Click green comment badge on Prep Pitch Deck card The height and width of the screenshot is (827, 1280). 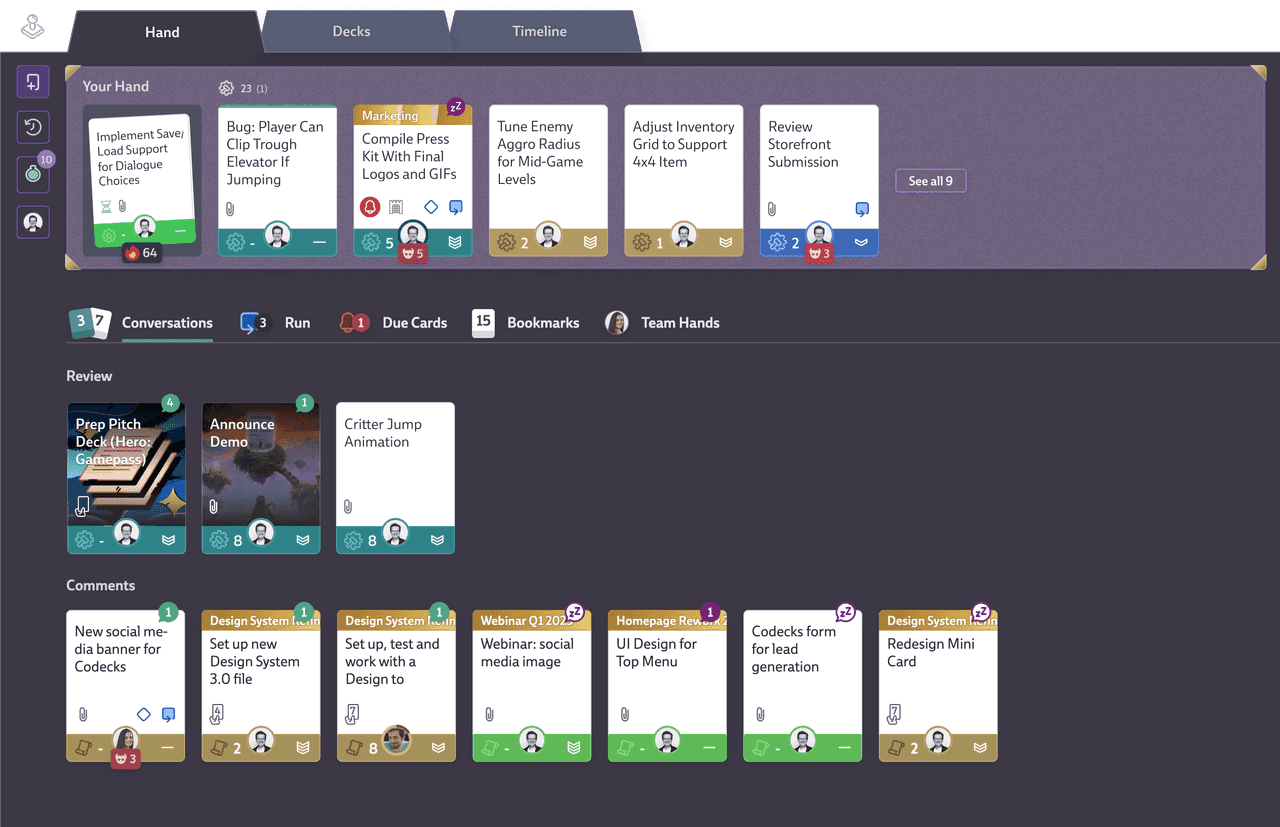click(x=170, y=403)
